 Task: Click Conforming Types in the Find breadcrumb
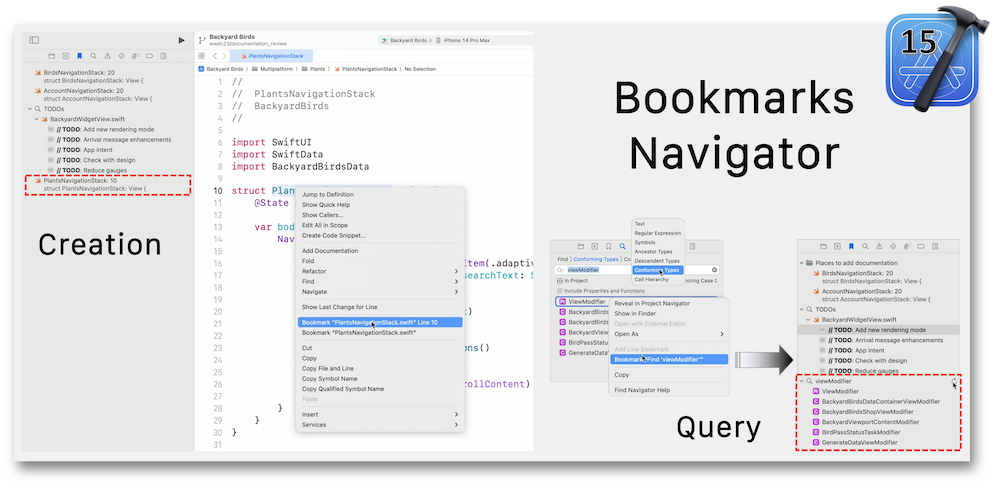596,259
